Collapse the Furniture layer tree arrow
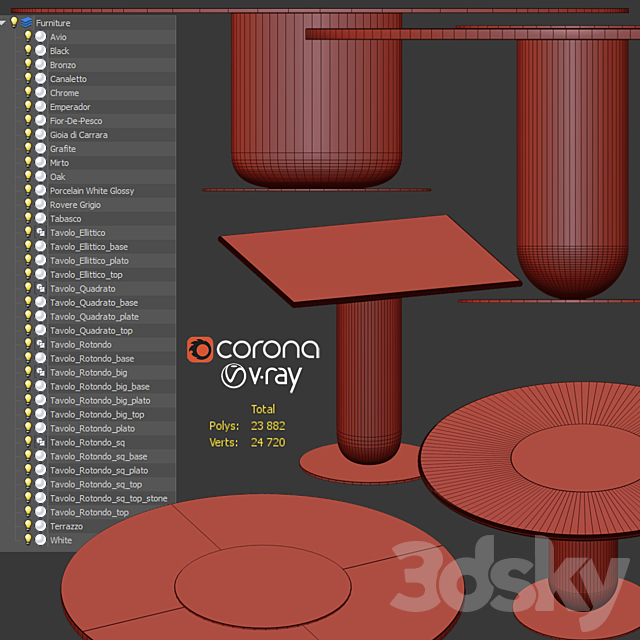Image resolution: width=640 pixels, height=640 pixels. tap(4, 22)
